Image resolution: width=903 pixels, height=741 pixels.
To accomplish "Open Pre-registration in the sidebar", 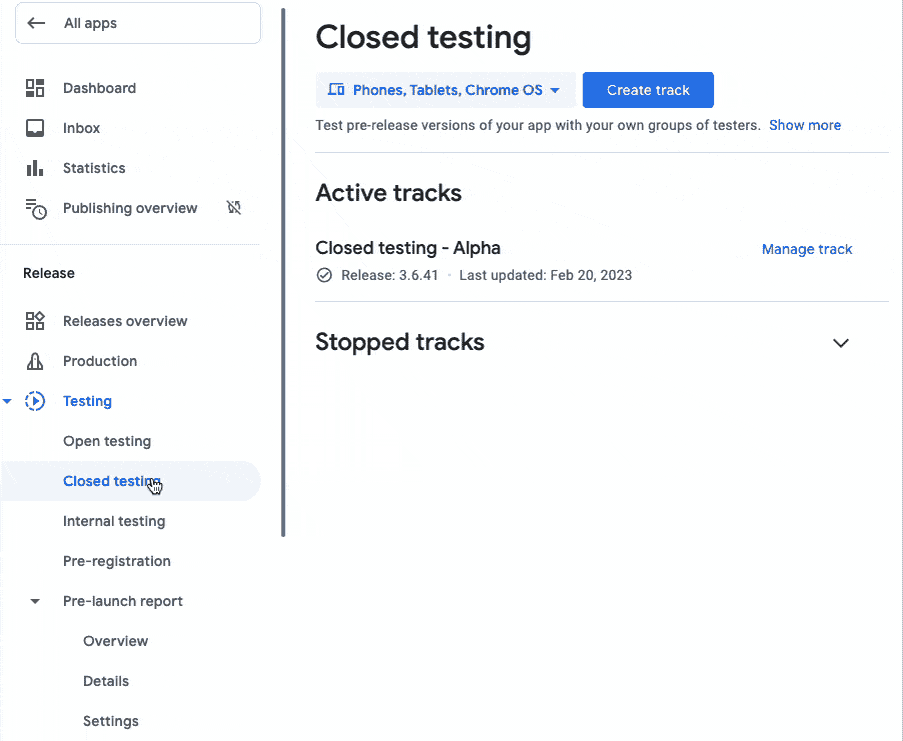I will tap(117, 561).
